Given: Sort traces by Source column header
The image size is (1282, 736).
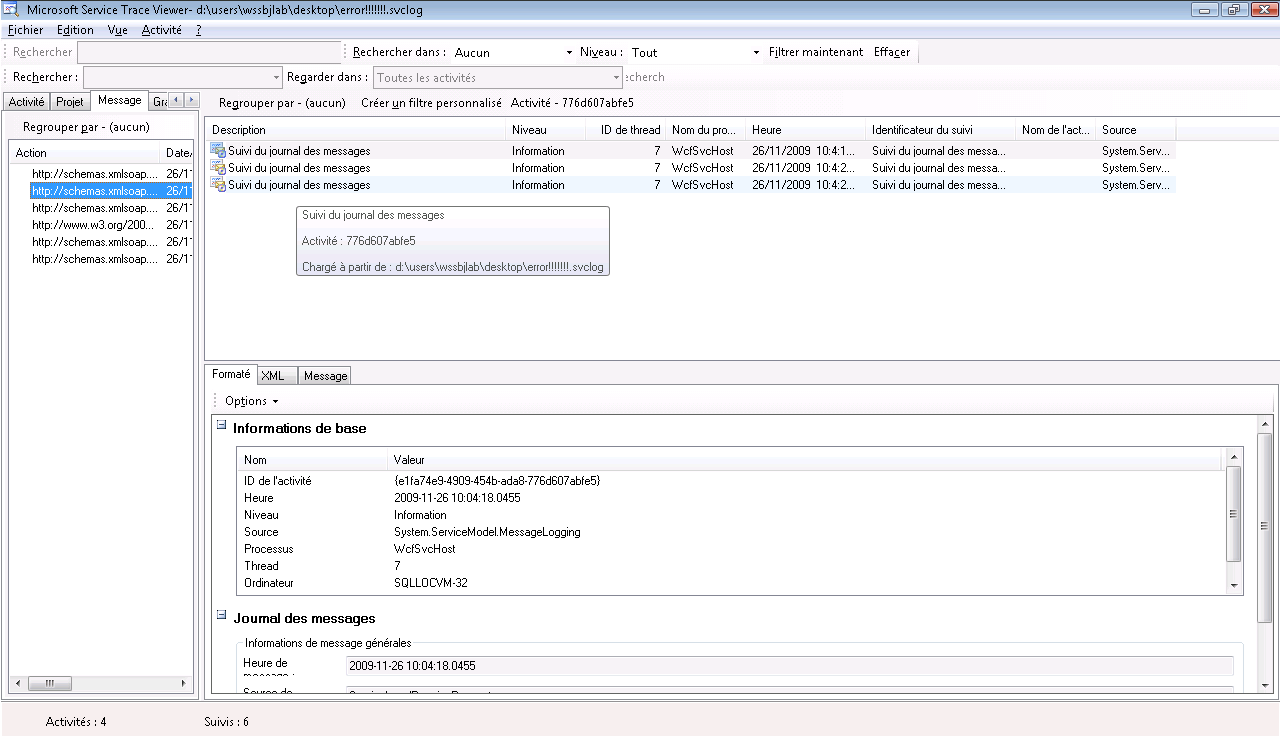Looking at the screenshot, I should coord(1135,130).
